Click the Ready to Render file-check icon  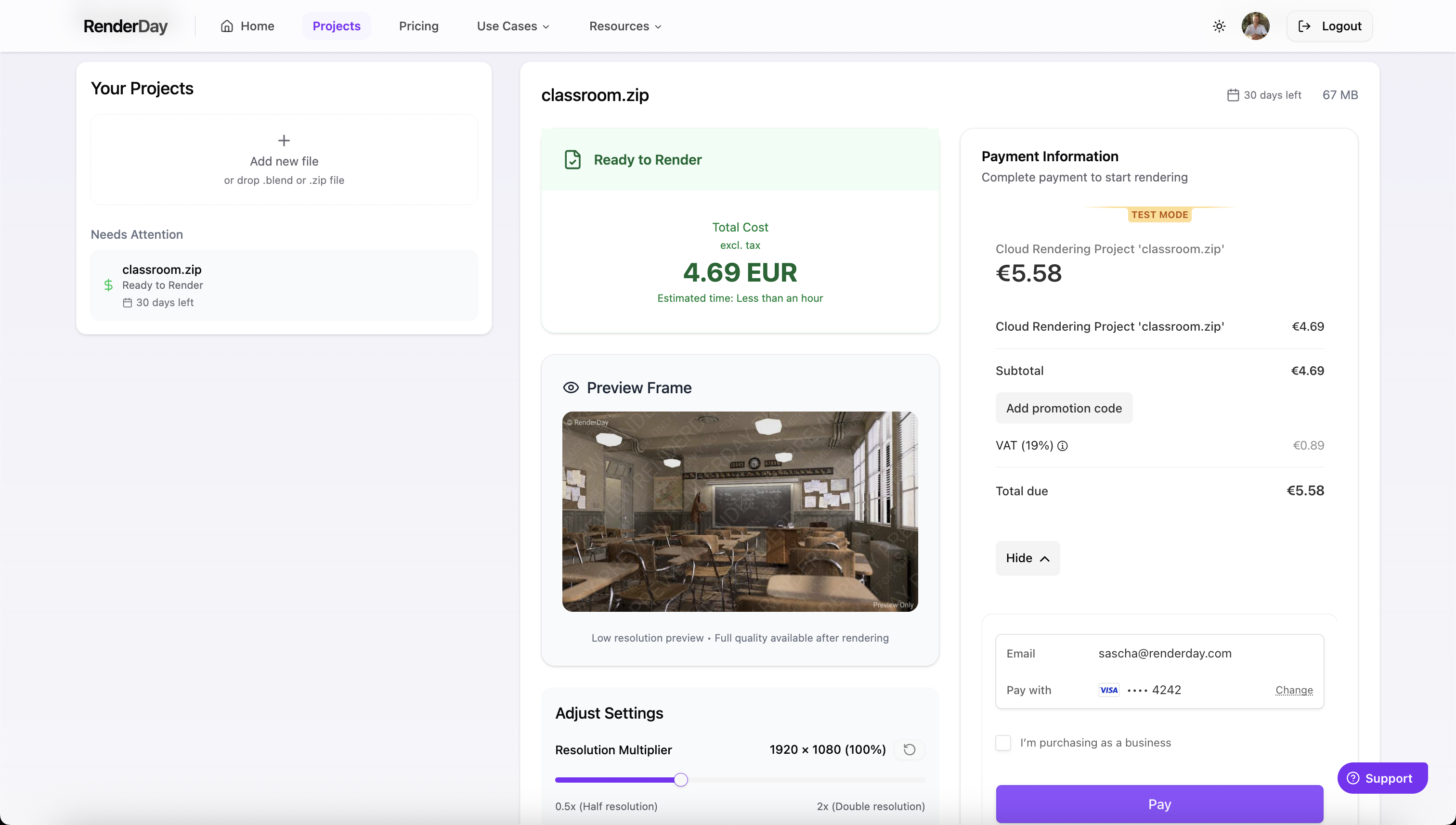click(572, 160)
